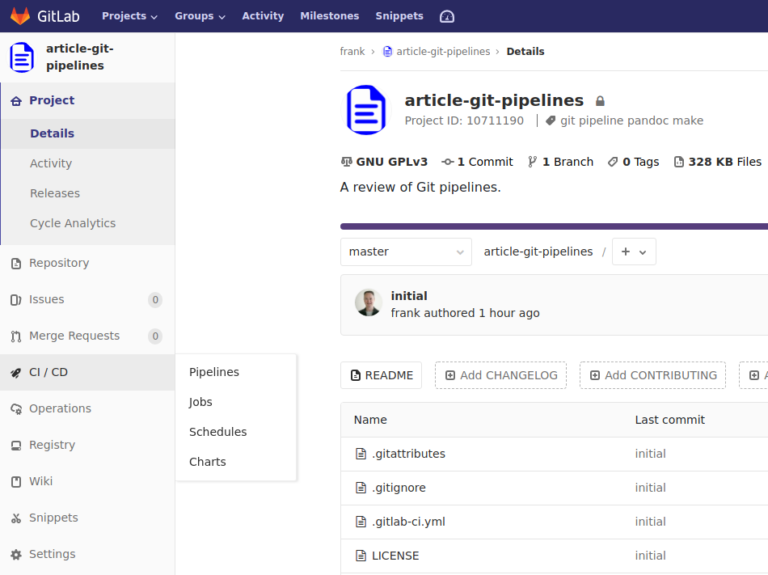
Task: Click the Merge Requests icon in sidebar
Action: point(16,336)
